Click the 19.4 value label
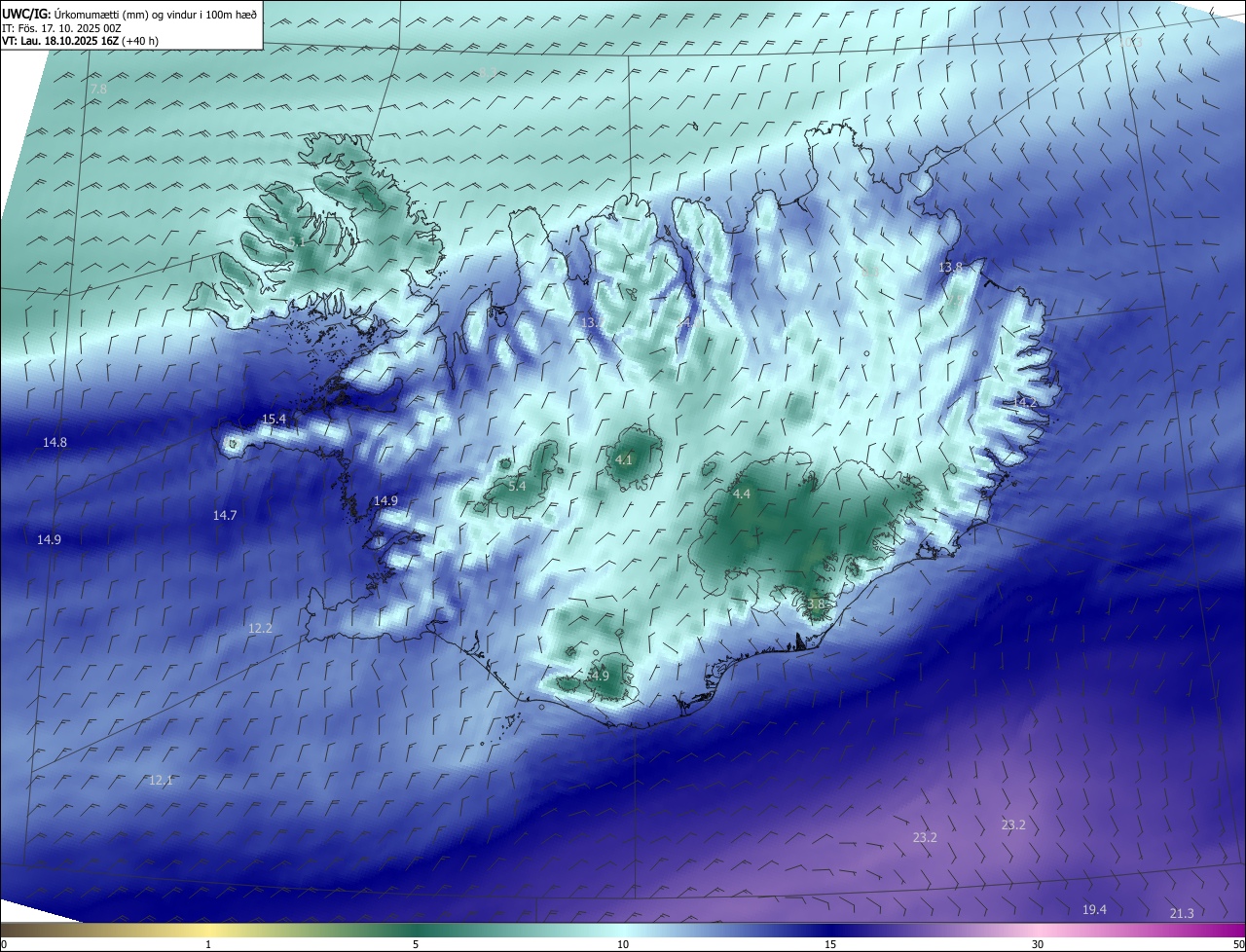The image size is (1246, 952). coord(1094,910)
